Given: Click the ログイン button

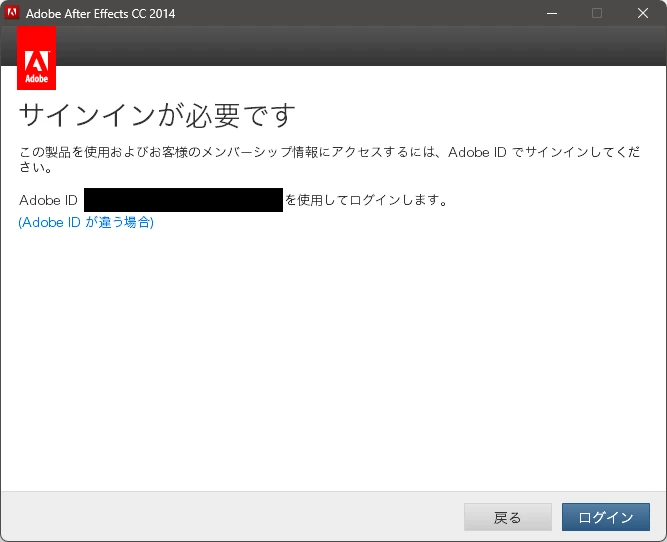Looking at the screenshot, I should click(x=605, y=517).
